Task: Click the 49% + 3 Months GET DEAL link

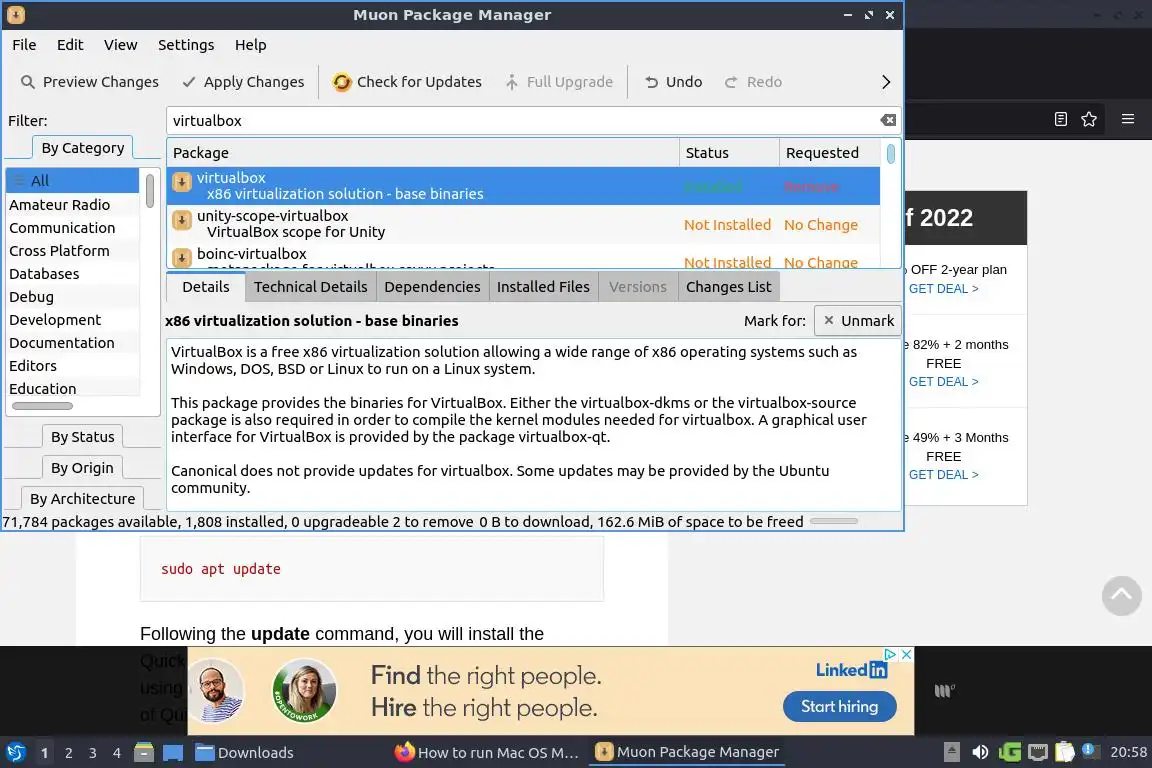Action: coord(943,475)
